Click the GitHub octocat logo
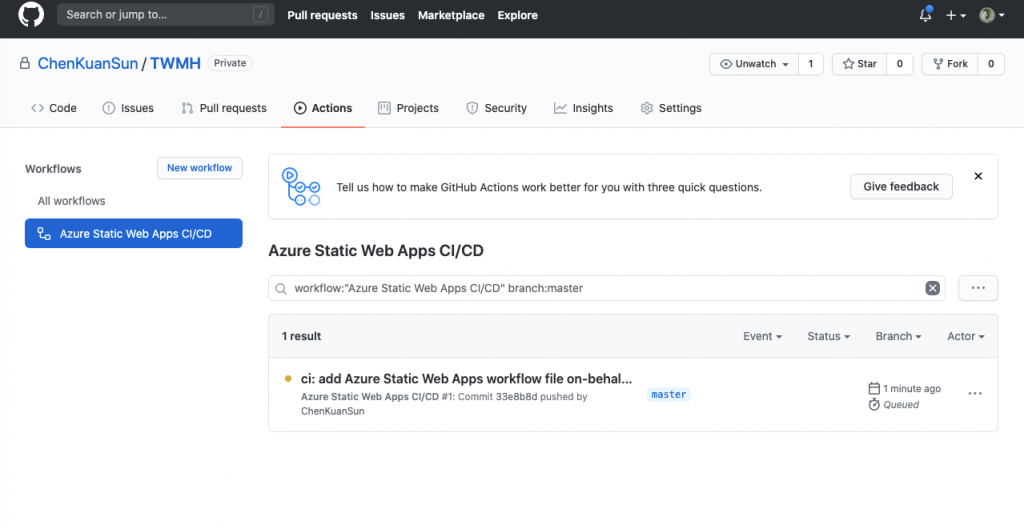 click(x=31, y=15)
